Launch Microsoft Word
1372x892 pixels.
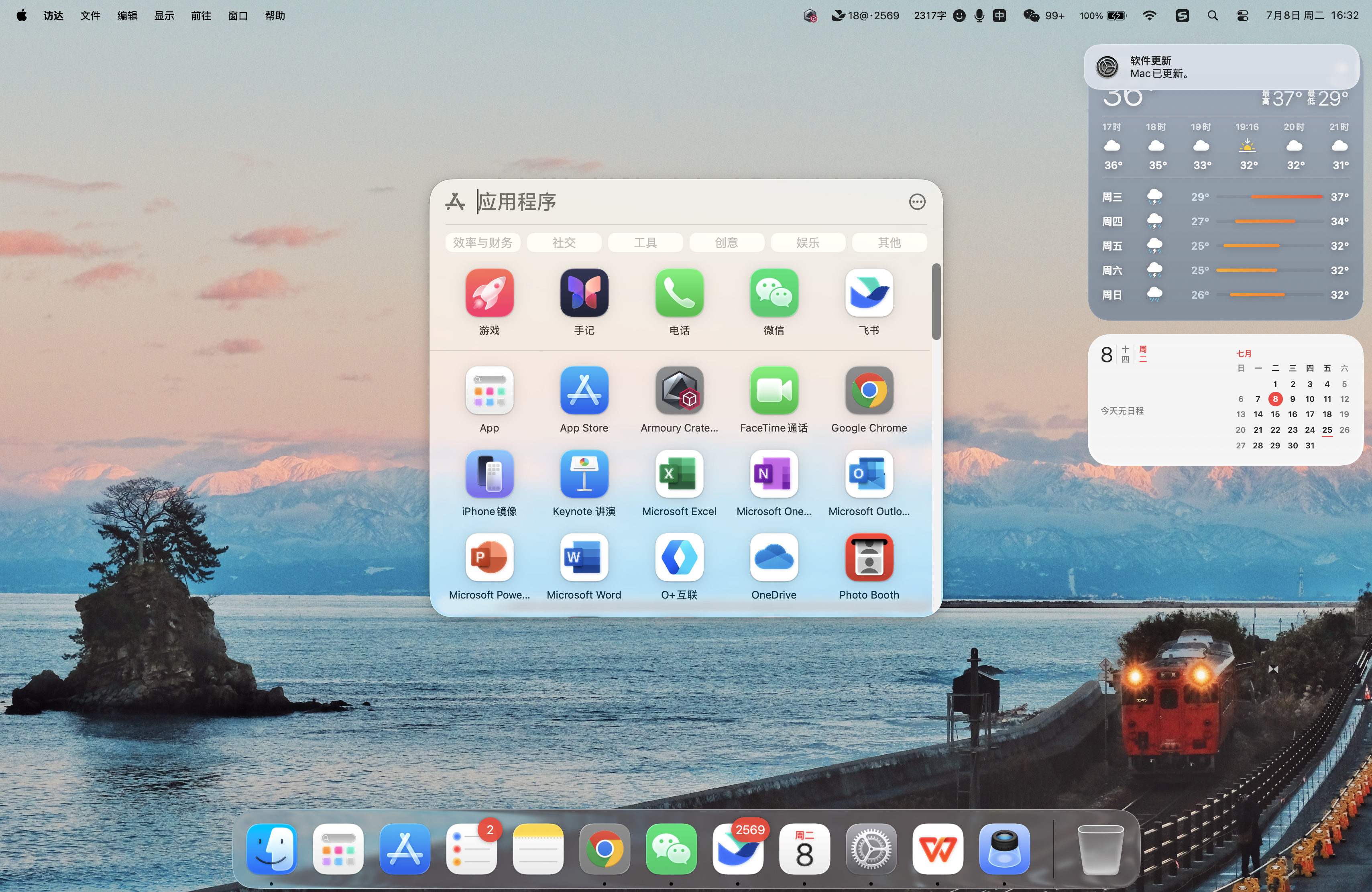584,558
